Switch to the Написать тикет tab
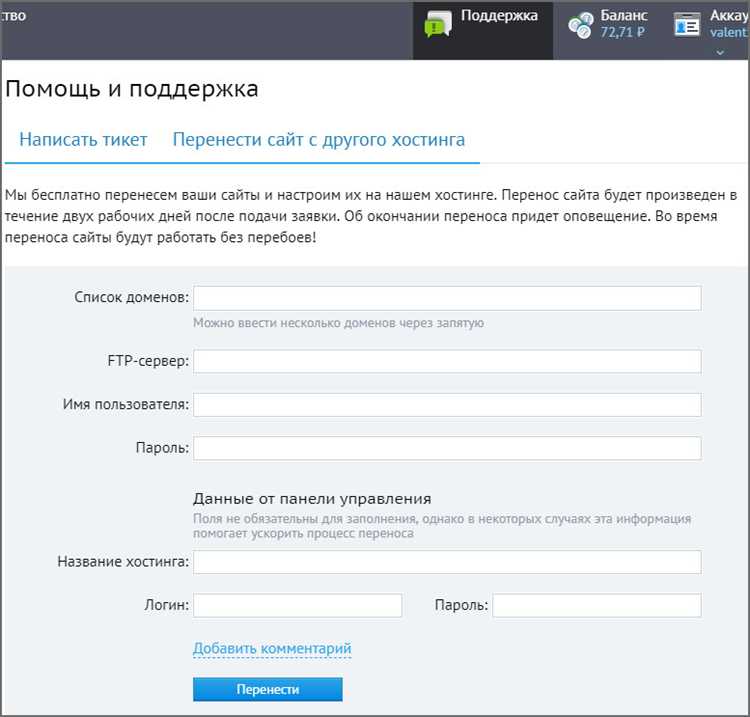 pyautogui.click(x=83, y=140)
